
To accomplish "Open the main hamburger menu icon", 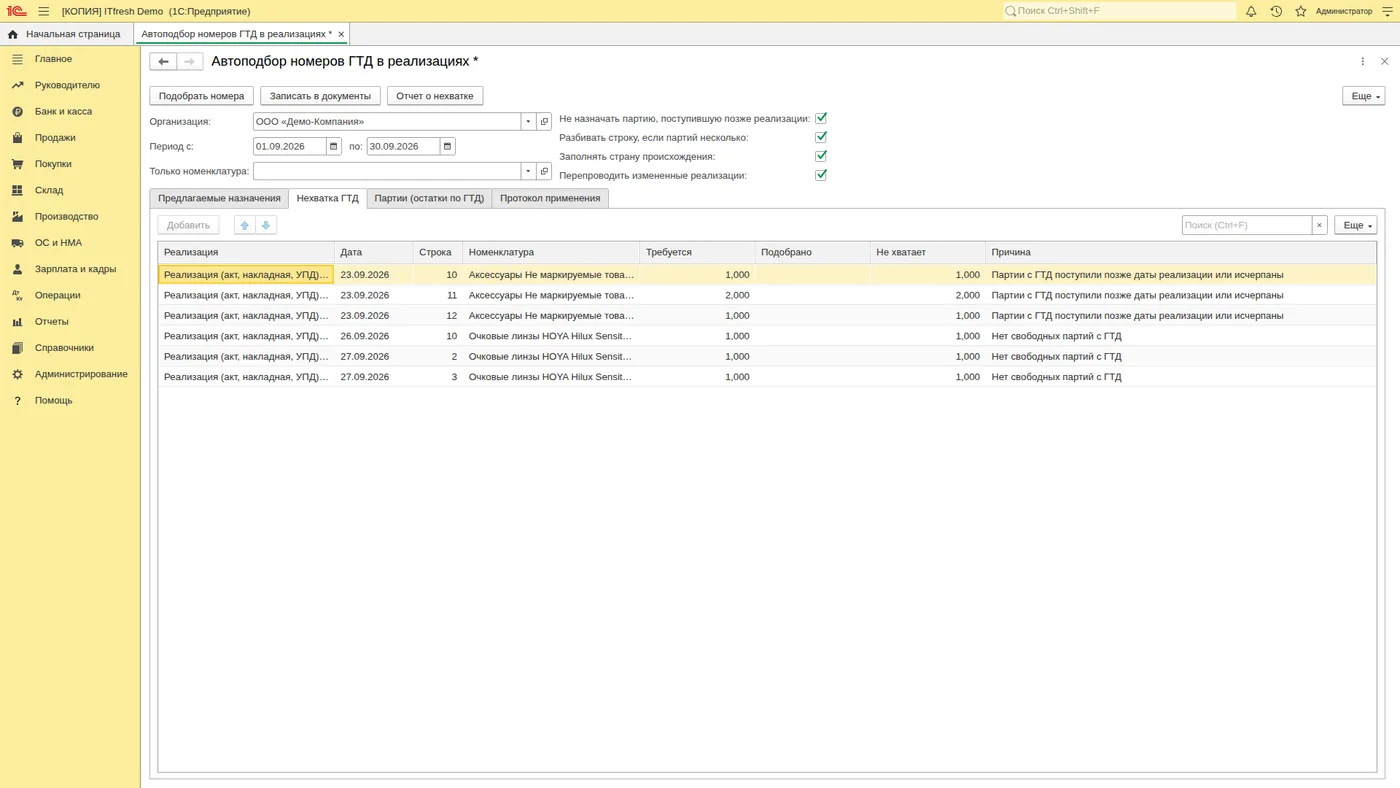I will point(44,11).
